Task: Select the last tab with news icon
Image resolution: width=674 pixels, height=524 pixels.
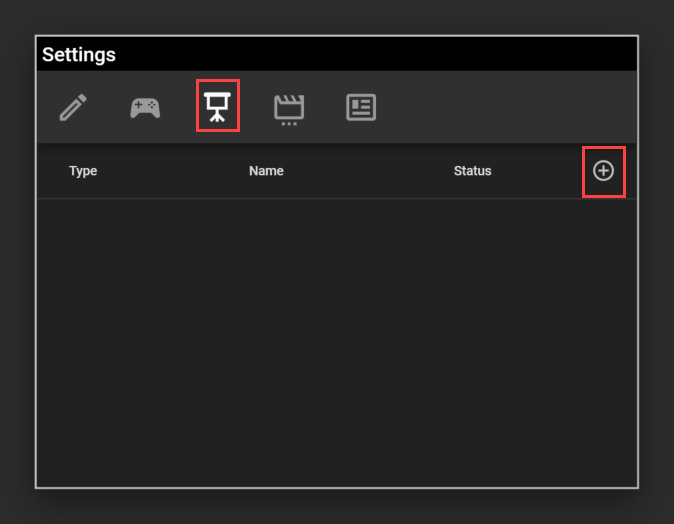Action: [x=361, y=108]
